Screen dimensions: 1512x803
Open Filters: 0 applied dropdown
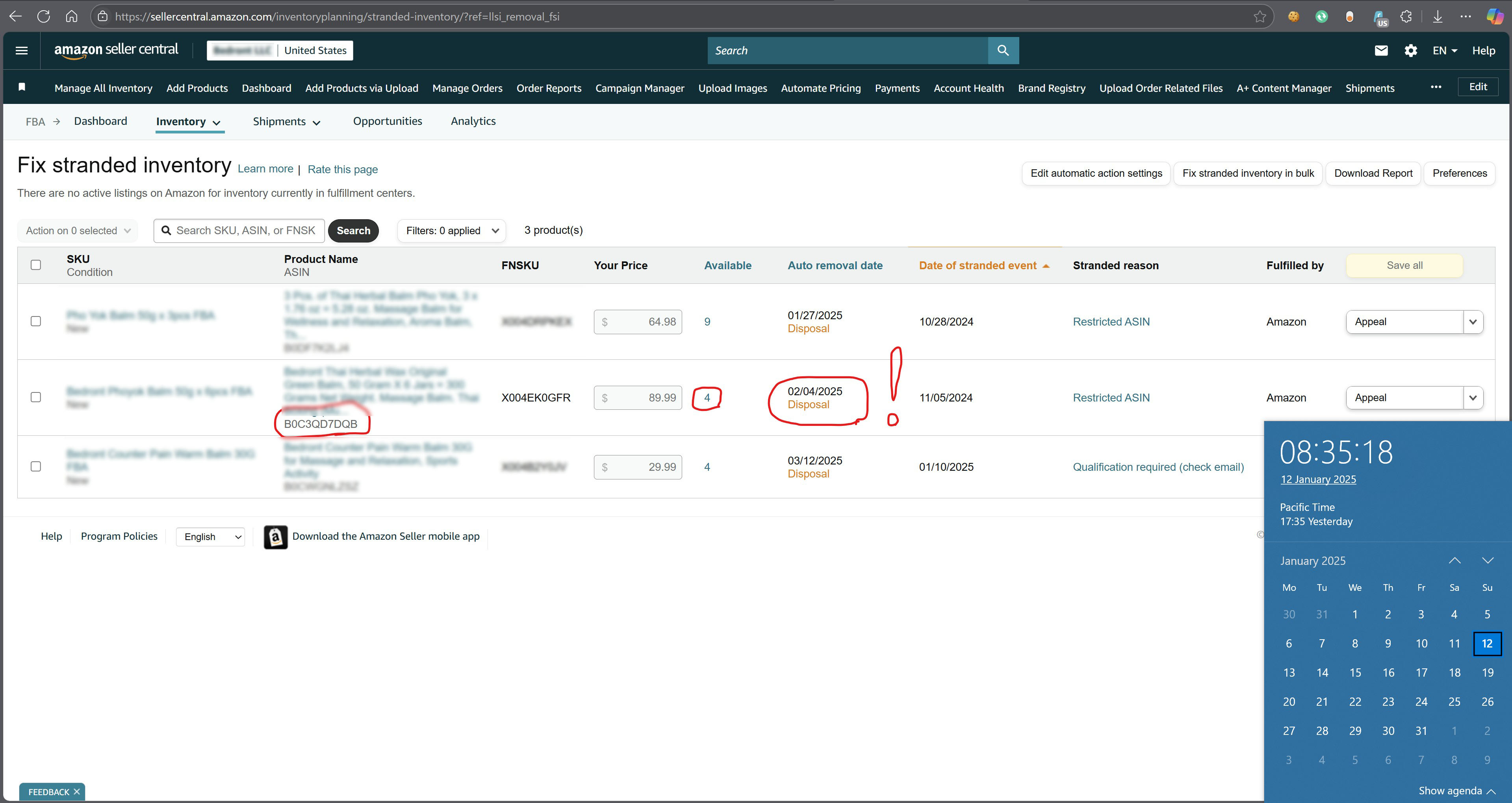coord(452,231)
